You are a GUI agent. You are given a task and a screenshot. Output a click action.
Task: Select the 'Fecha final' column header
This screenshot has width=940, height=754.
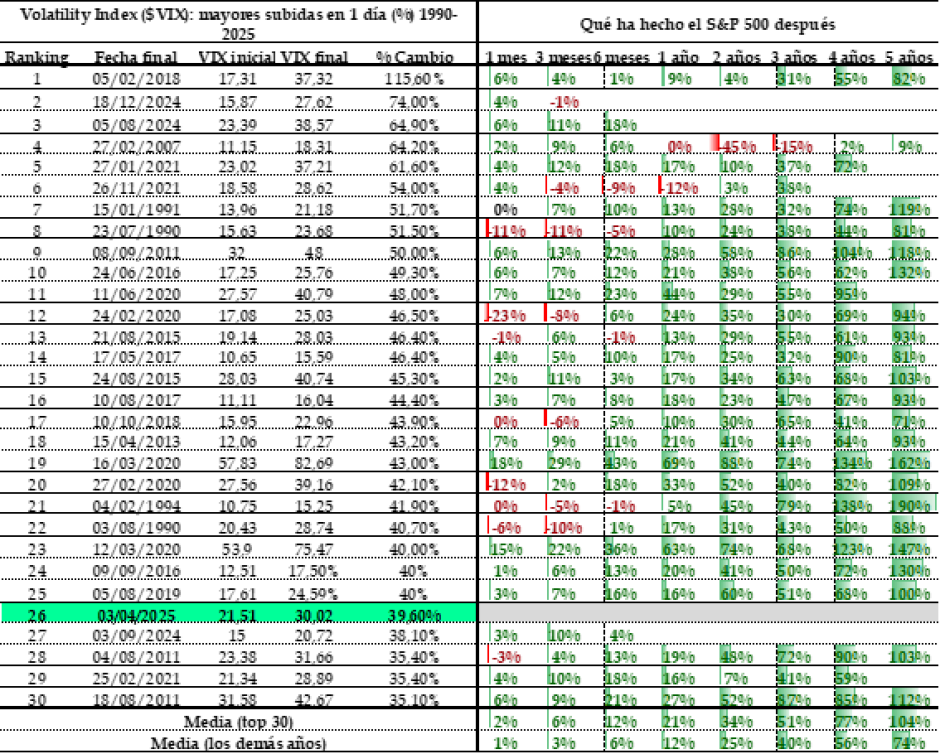(x=136, y=58)
